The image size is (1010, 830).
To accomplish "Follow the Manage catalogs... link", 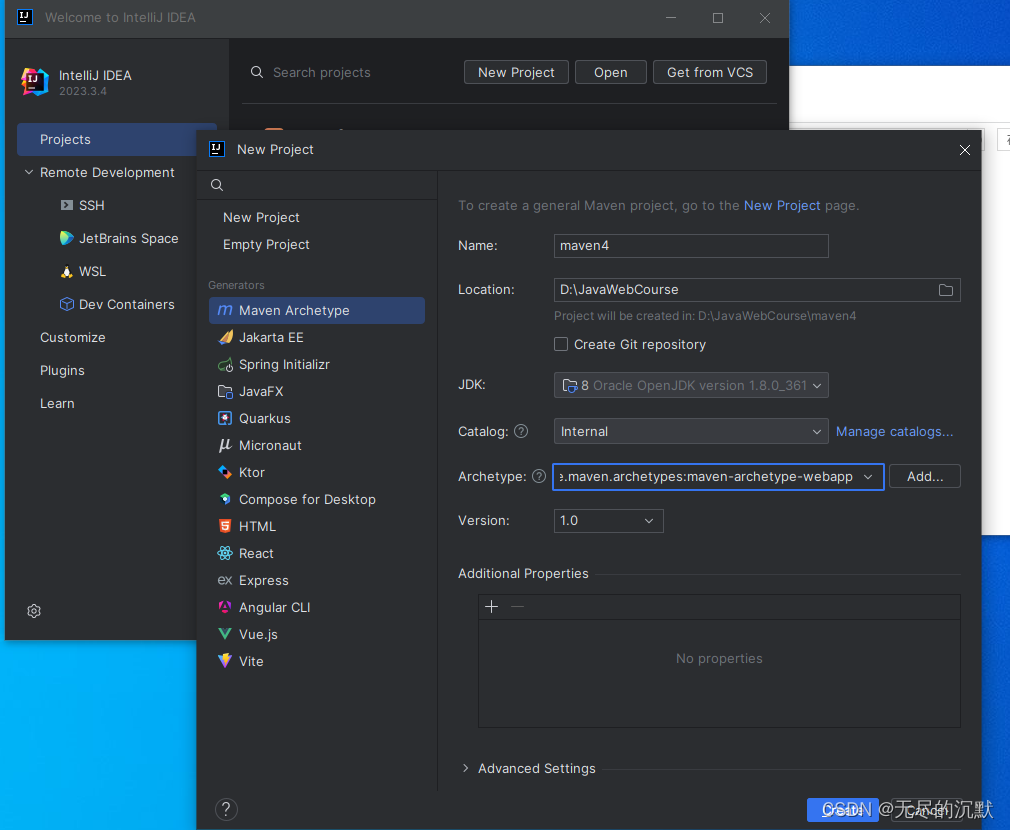I will pos(894,431).
